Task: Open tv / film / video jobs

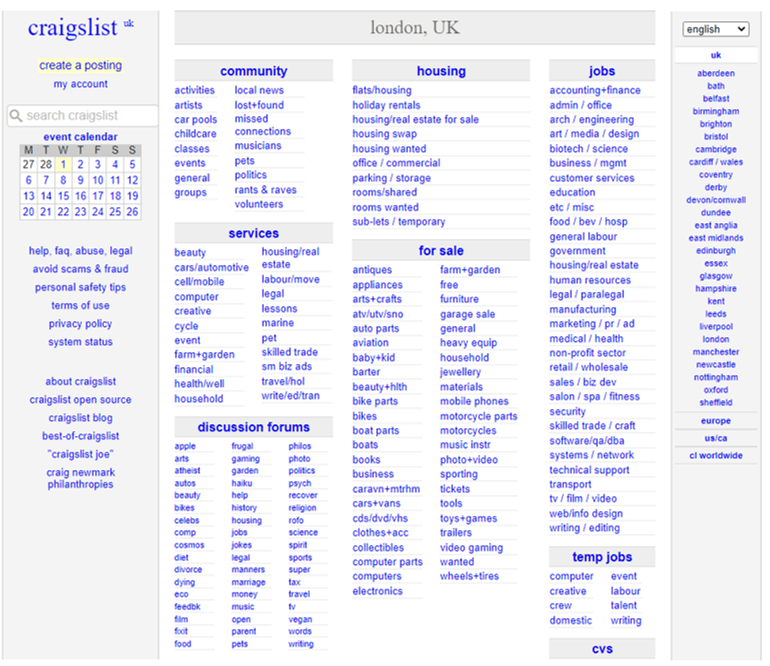Action: tap(583, 499)
